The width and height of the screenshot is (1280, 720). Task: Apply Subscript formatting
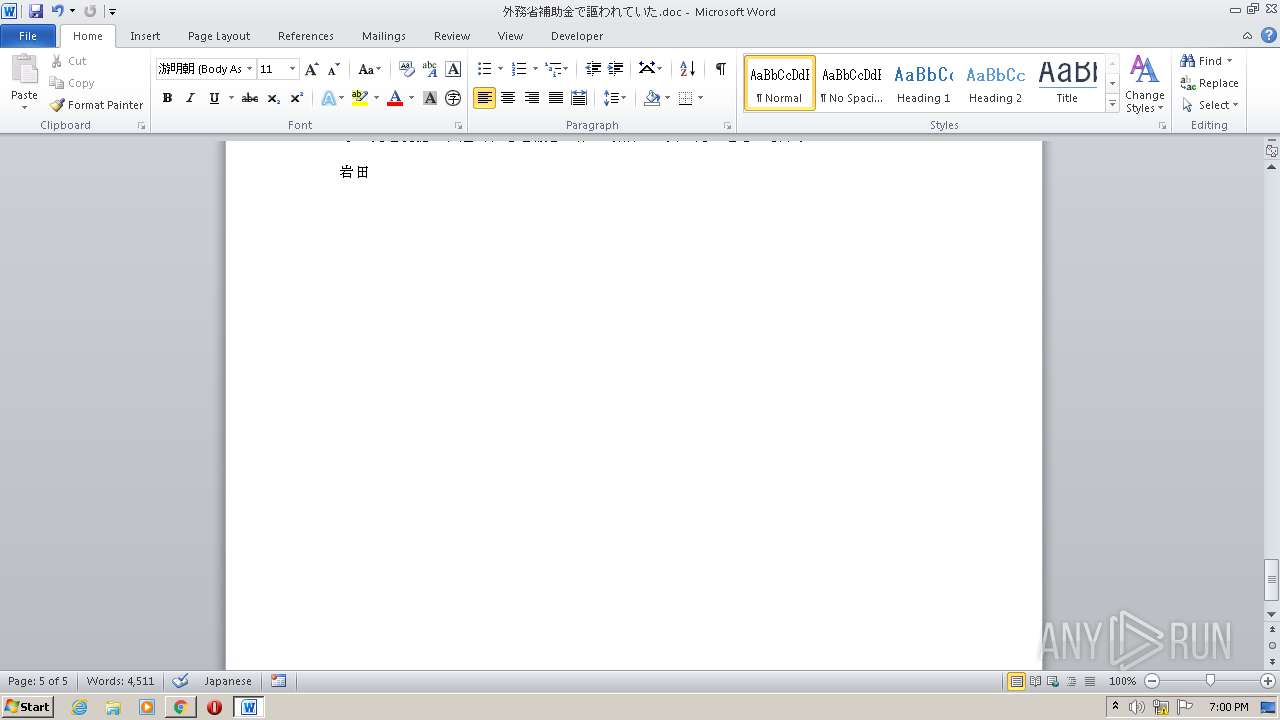point(274,98)
